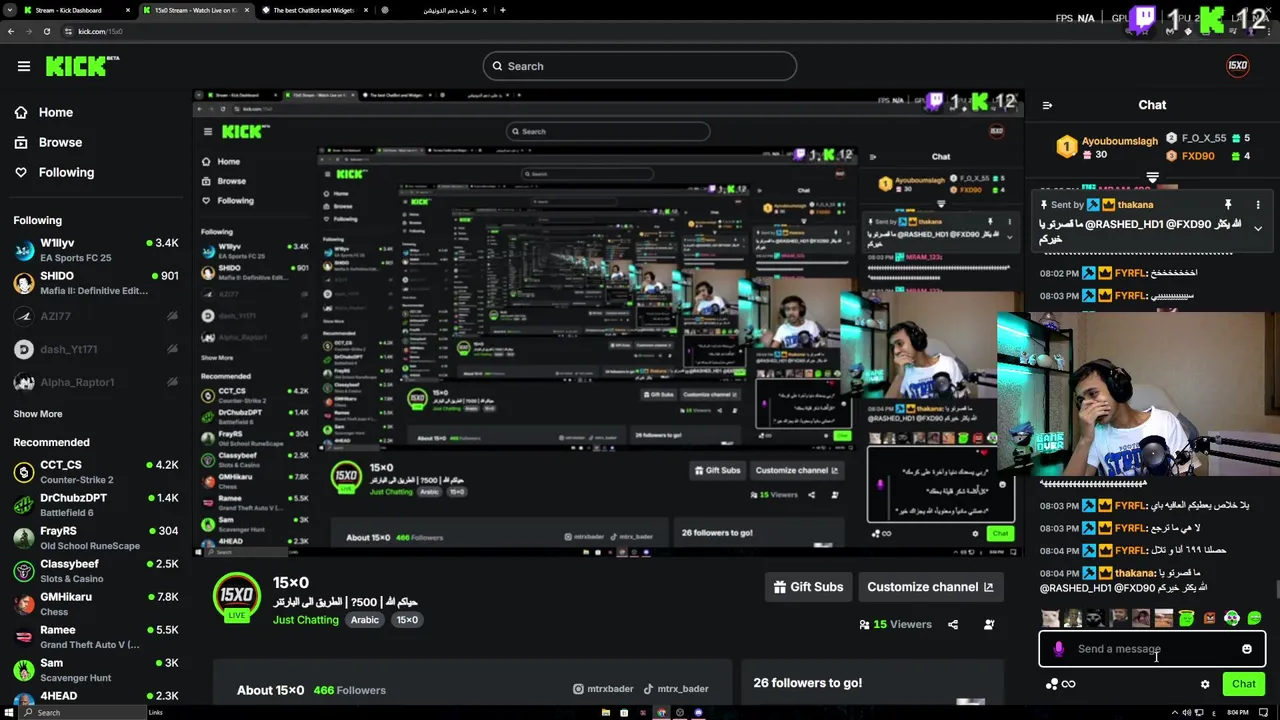Open the hamburger sidebar menu
The height and width of the screenshot is (720, 1280).
point(24,66)
